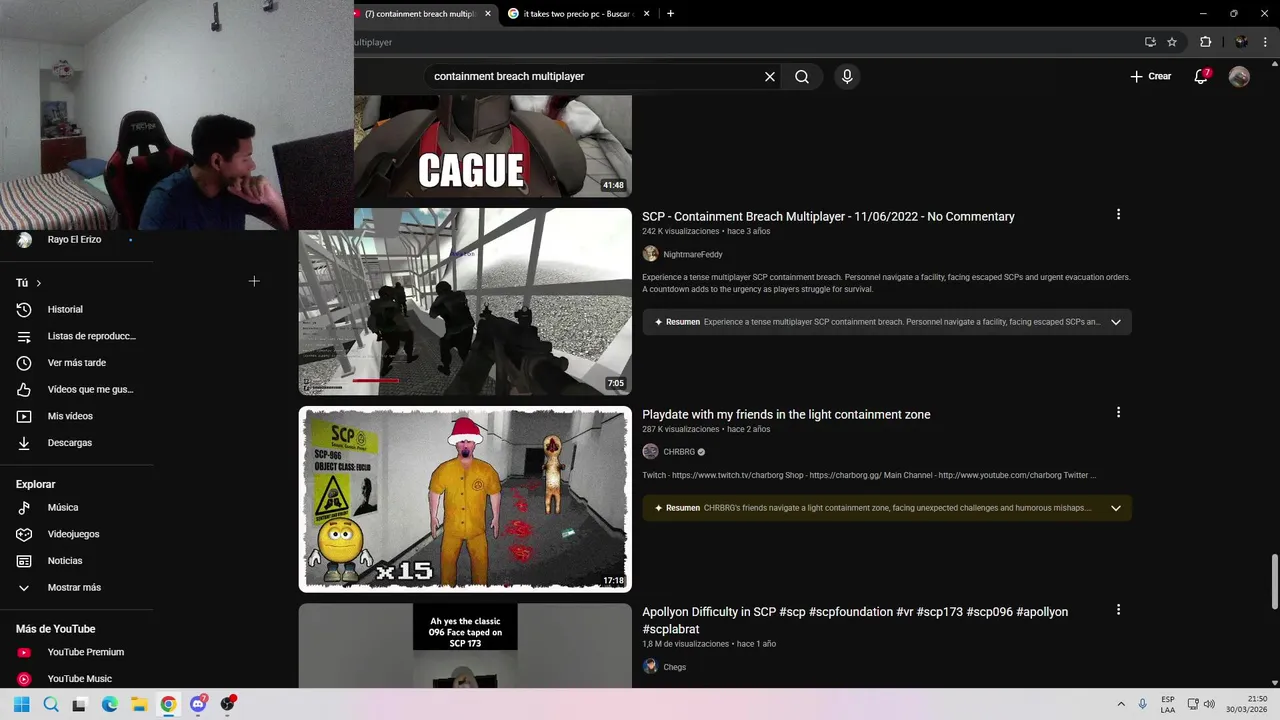
Task: Open File Explorer from the taskbar
Action: tap(139, 704)
